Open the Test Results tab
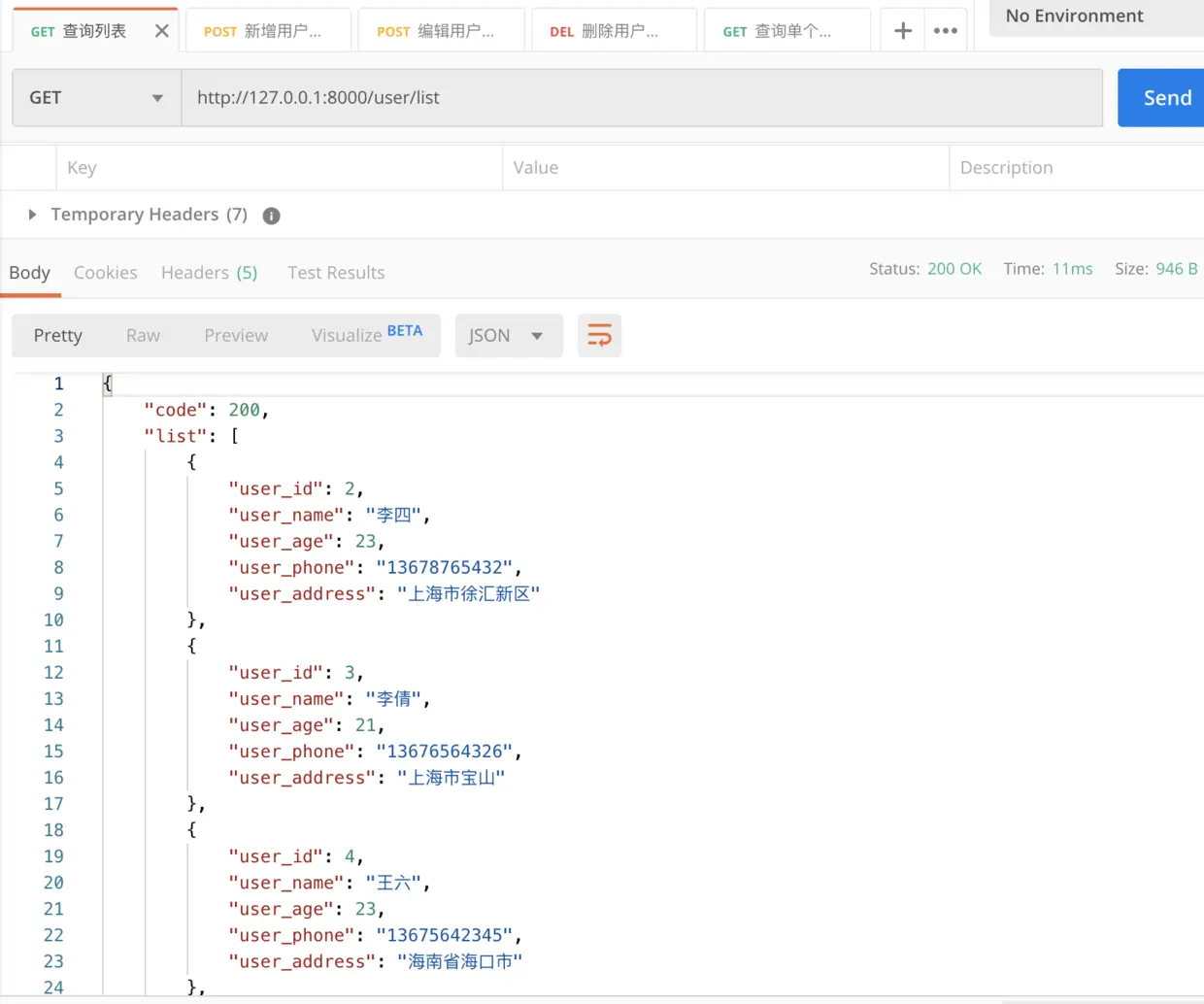The width and height of the screenshot is (1204, 1004). coord(336,273)
